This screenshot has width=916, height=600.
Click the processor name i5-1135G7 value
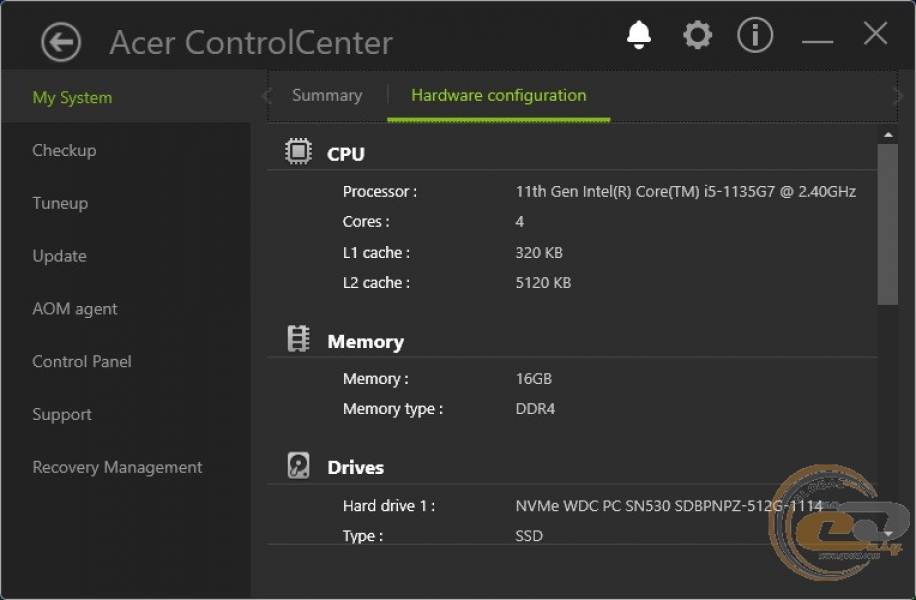point(686,192)
